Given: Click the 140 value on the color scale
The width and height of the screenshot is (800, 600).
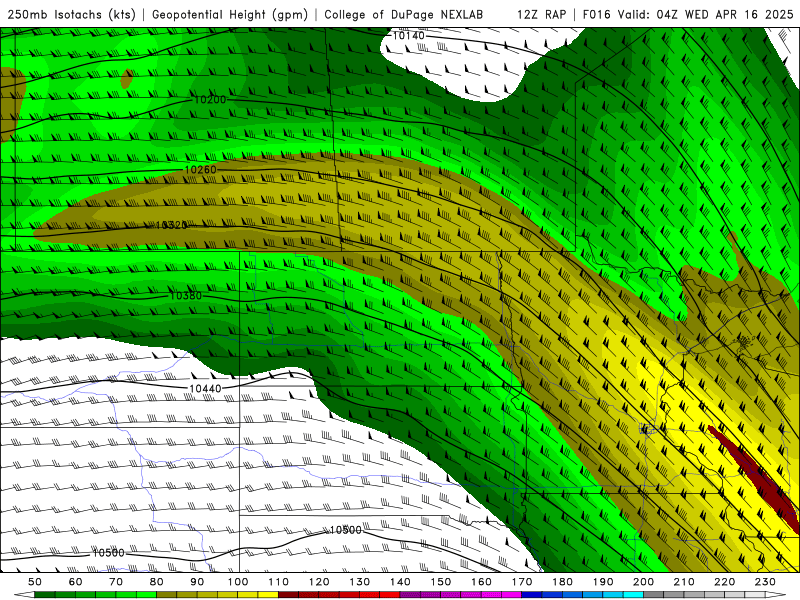Looking at the screenshot, I should tap(400, 582).
